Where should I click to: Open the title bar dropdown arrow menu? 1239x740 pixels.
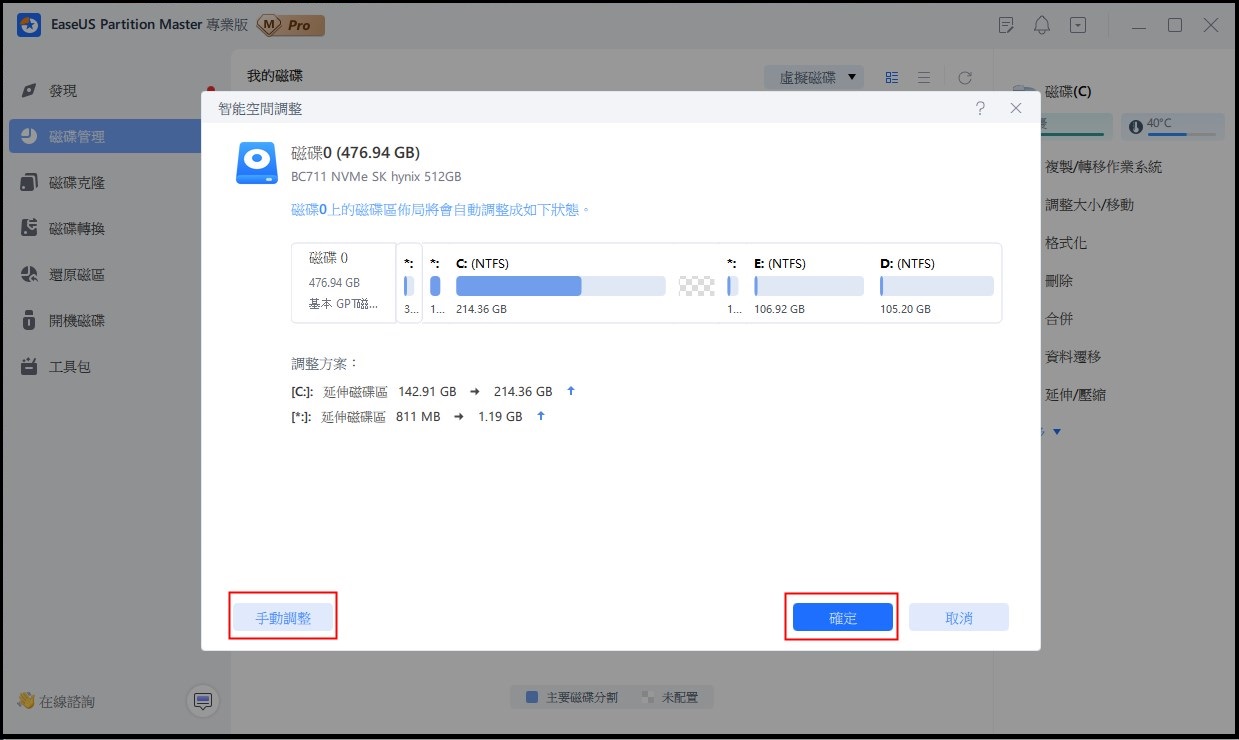tap(1077, 24)
